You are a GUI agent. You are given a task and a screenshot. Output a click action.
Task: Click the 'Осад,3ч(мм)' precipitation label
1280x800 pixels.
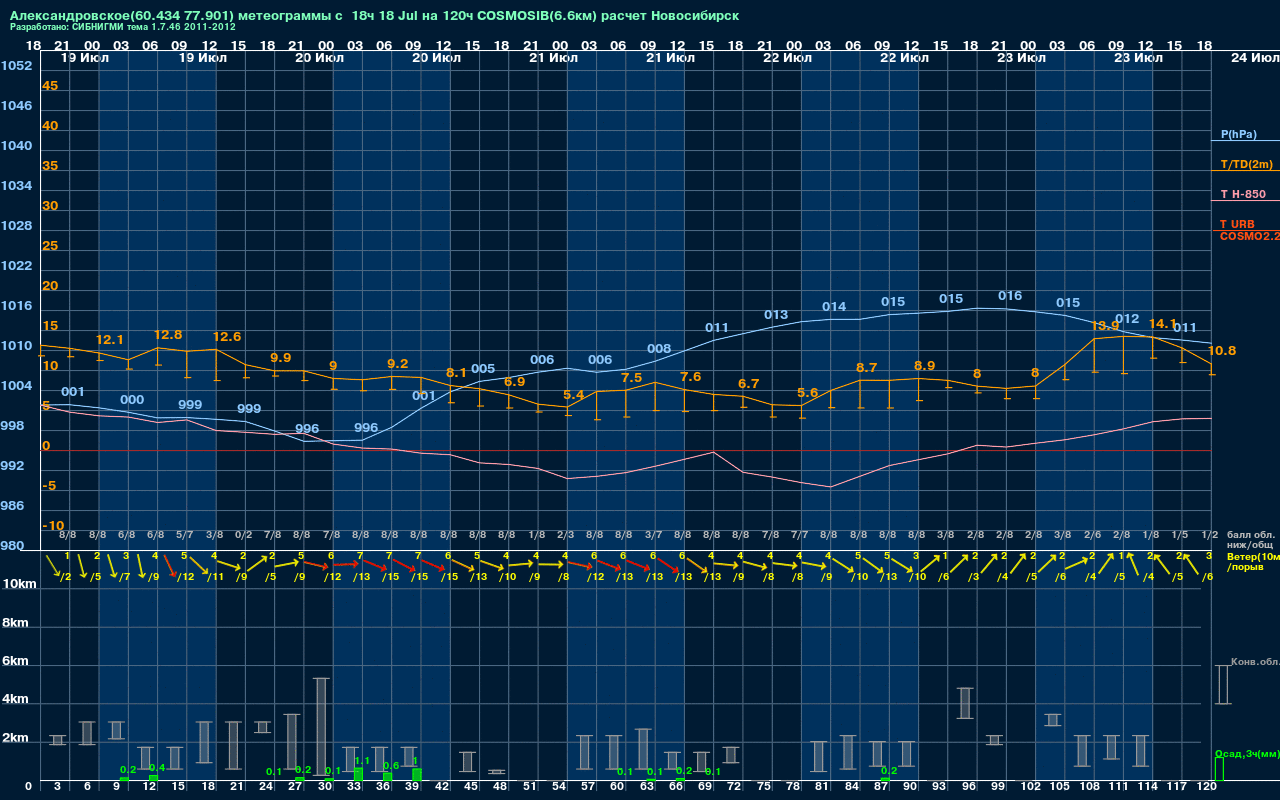pos(1246,753)
